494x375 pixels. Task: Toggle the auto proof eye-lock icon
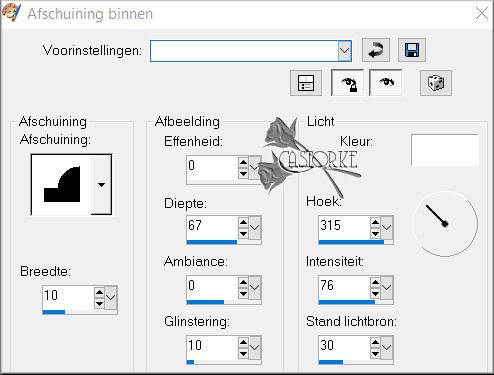(347, 83)
